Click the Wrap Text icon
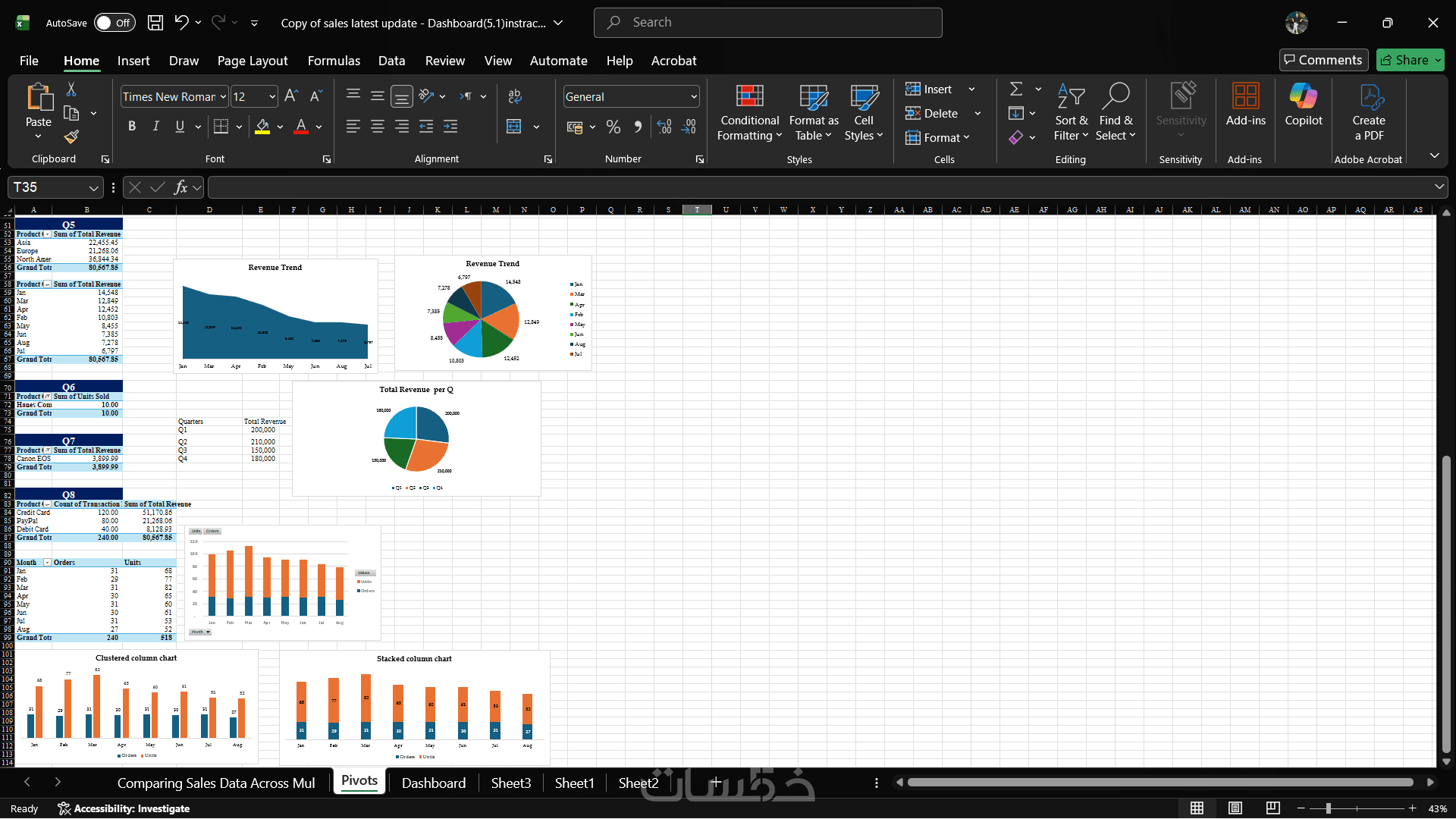The image size is (1456, 819). pos(514,96)
